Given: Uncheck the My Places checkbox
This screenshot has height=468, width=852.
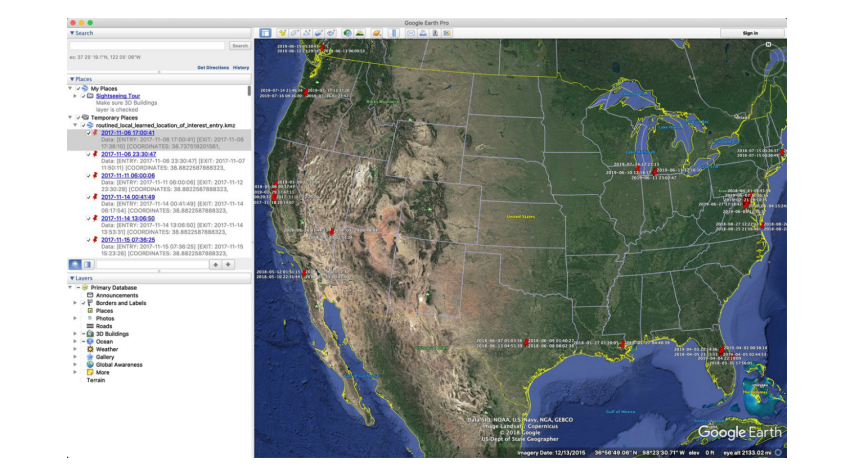Looking at the screenshot, I should 78,89.
